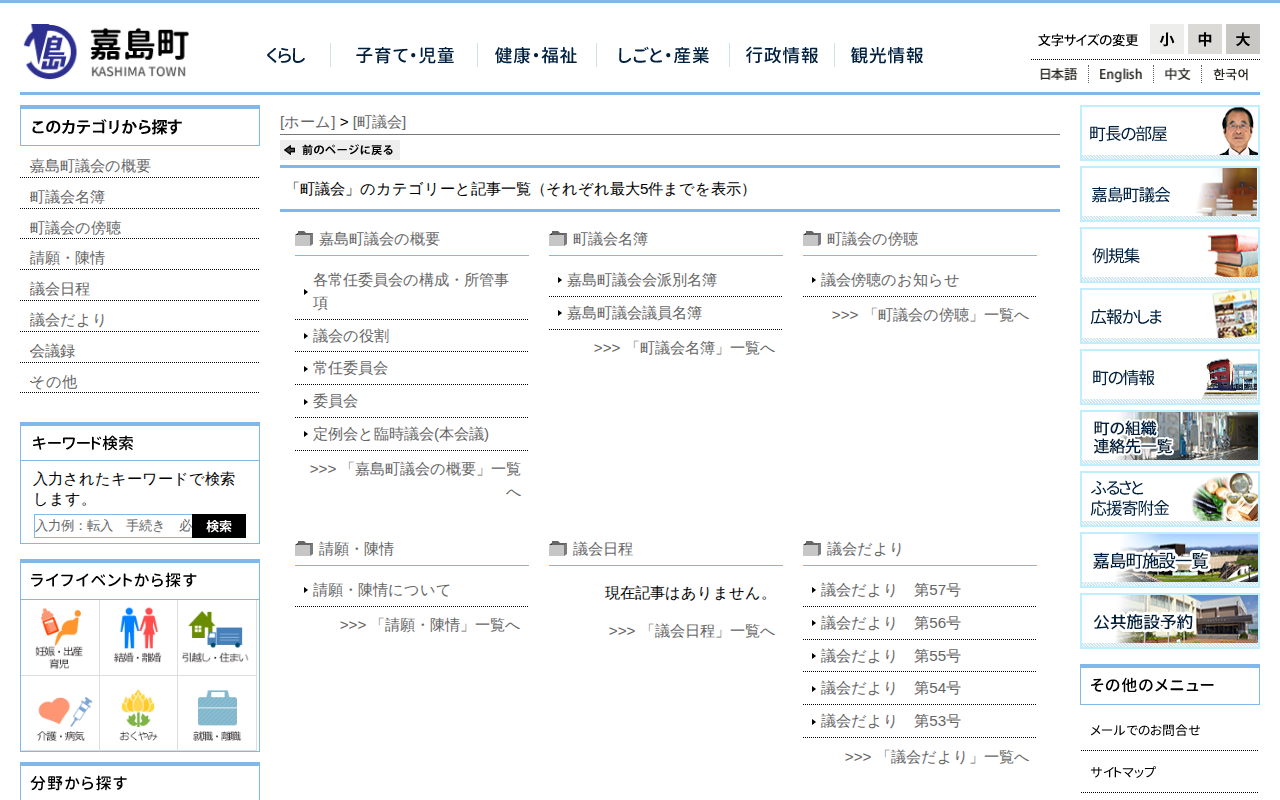This screenshot has height=800, width=1280.
Task: Set text size to 小
Action: (1167, 39)
